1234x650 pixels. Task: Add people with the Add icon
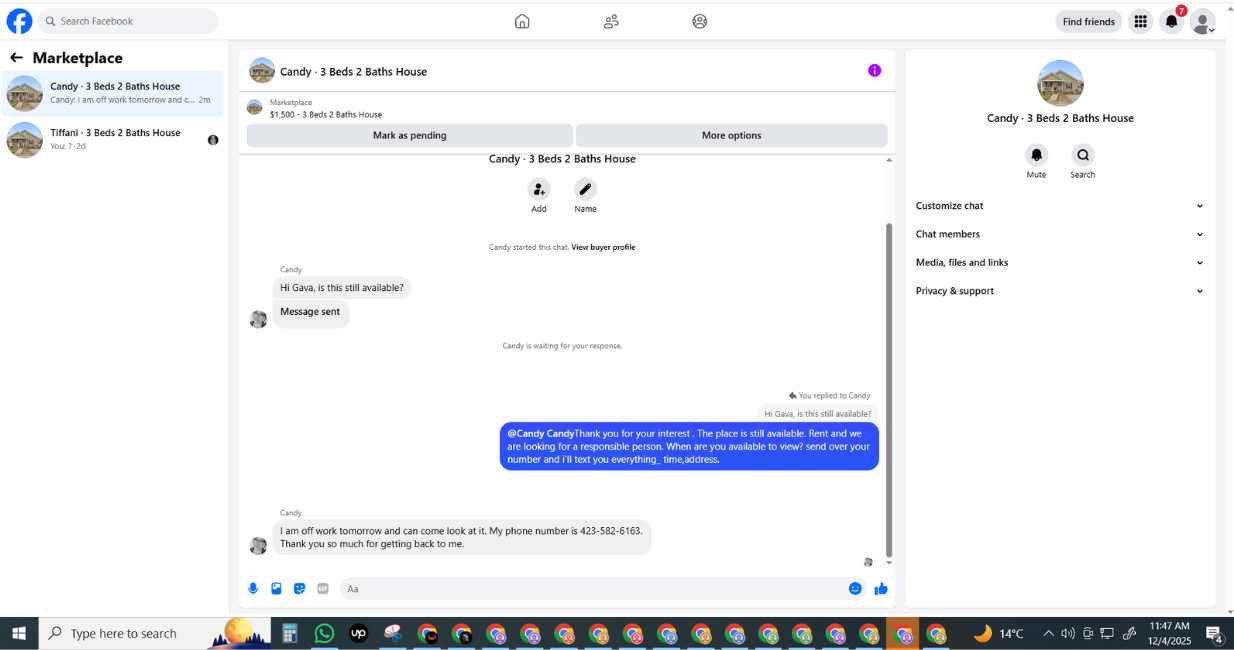pyautogui.click(x=539, y=189)
